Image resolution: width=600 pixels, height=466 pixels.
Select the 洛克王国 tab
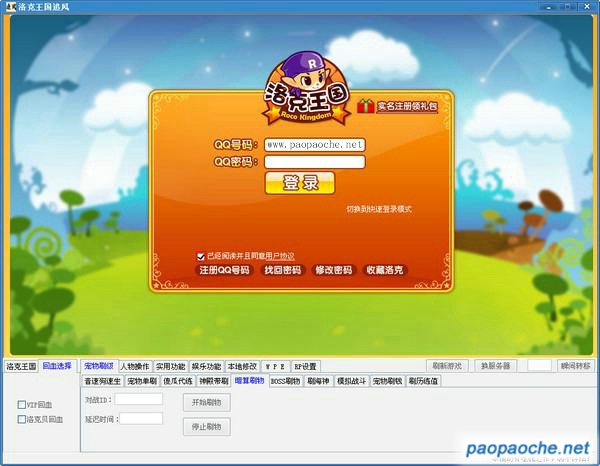tap(21, 366)
